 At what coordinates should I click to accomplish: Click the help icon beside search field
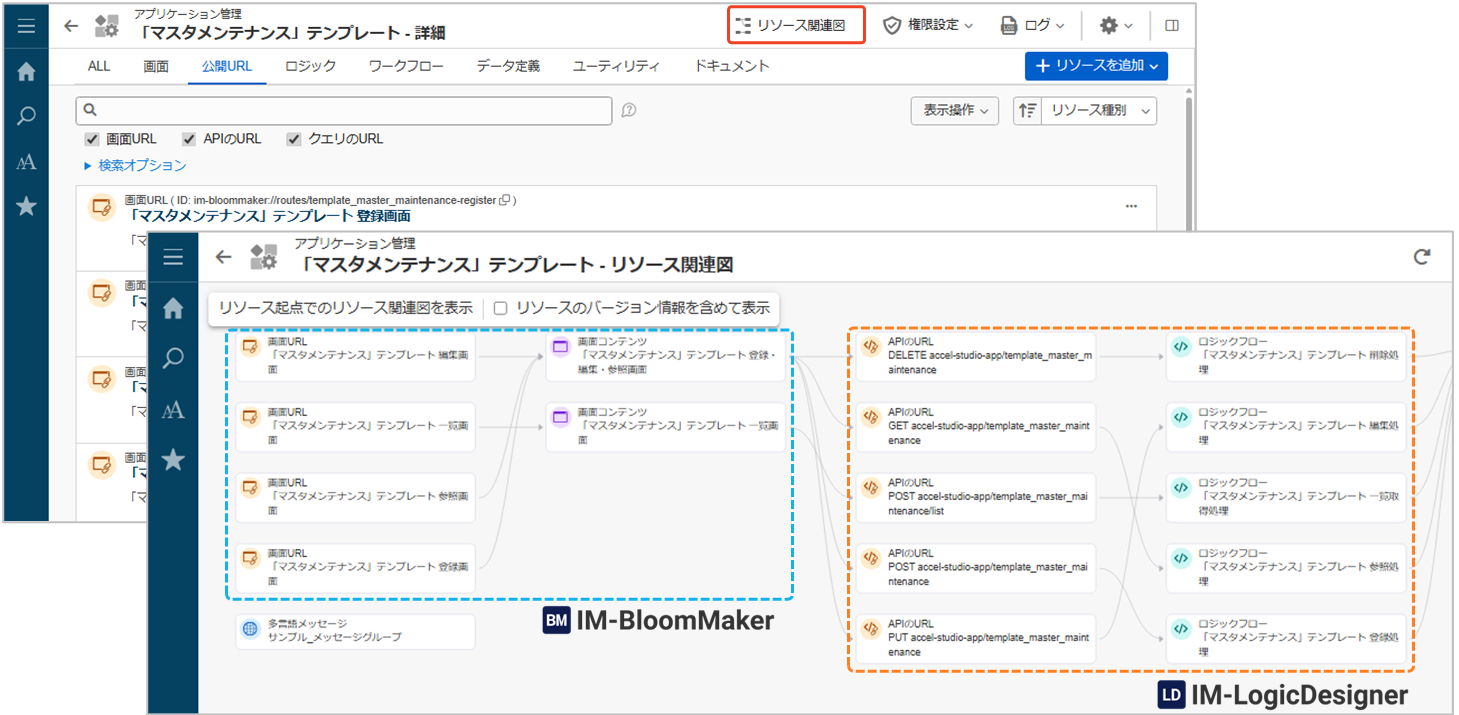pos(629,110)
